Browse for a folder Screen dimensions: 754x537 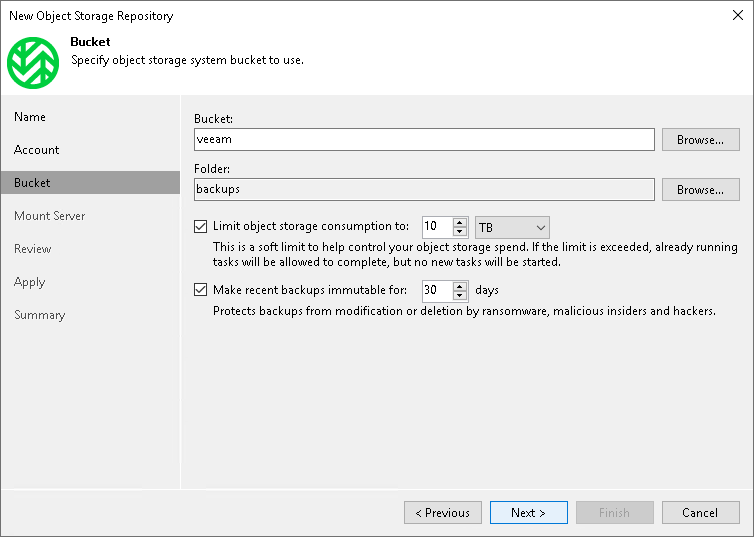(x=701, y=189)
